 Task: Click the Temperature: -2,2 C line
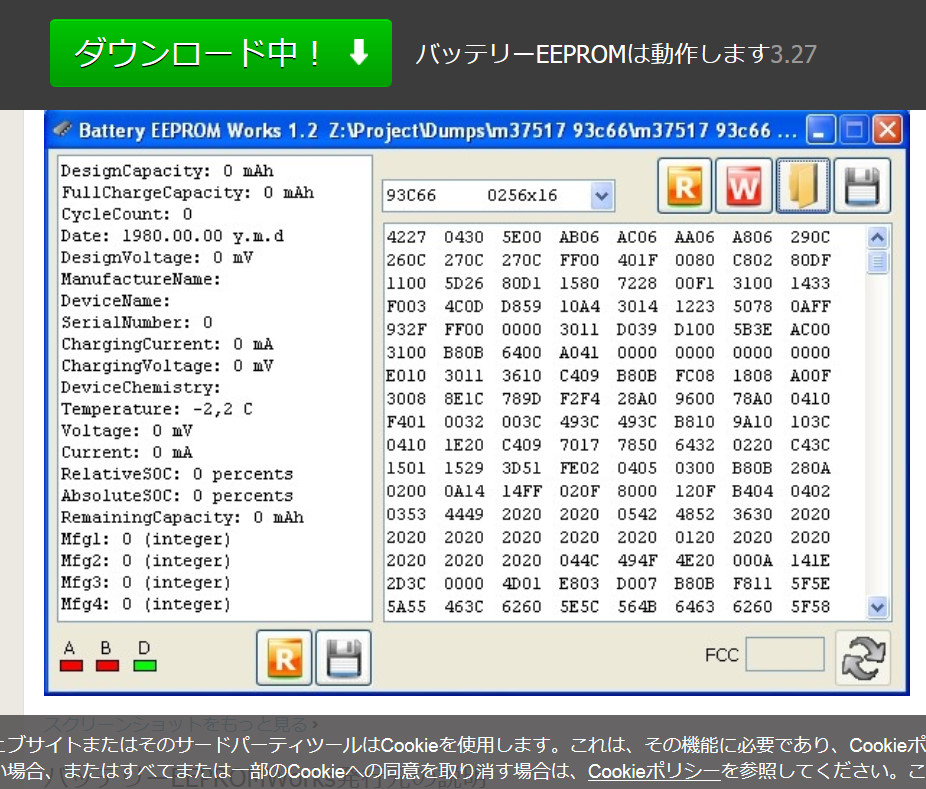click(157, 409)
